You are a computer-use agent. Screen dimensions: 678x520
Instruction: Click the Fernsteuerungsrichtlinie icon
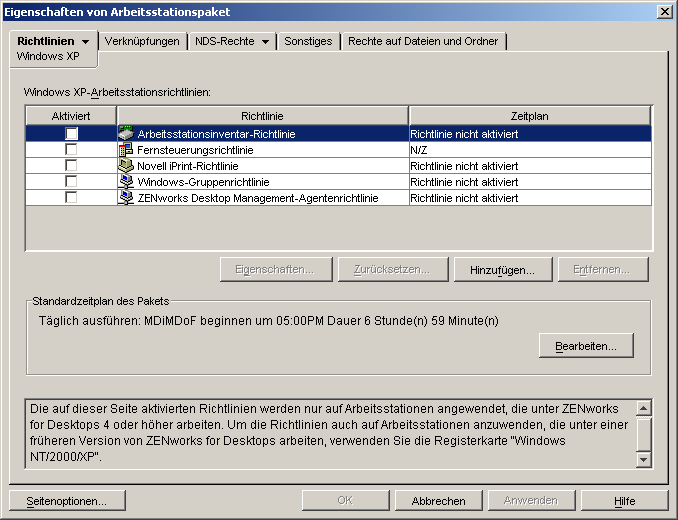126,149
